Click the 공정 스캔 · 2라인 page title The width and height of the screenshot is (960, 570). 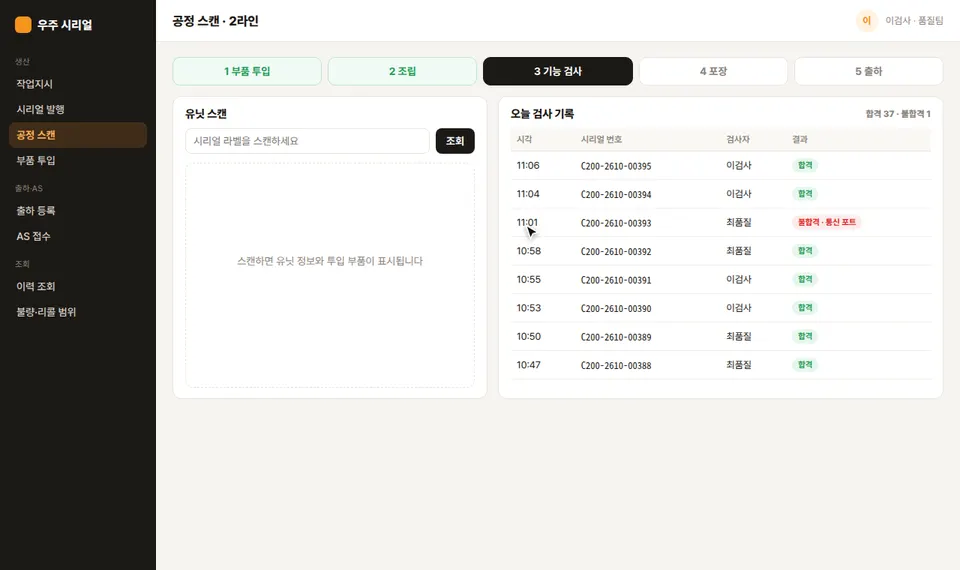pyautogui.click(x=216, y=21)
